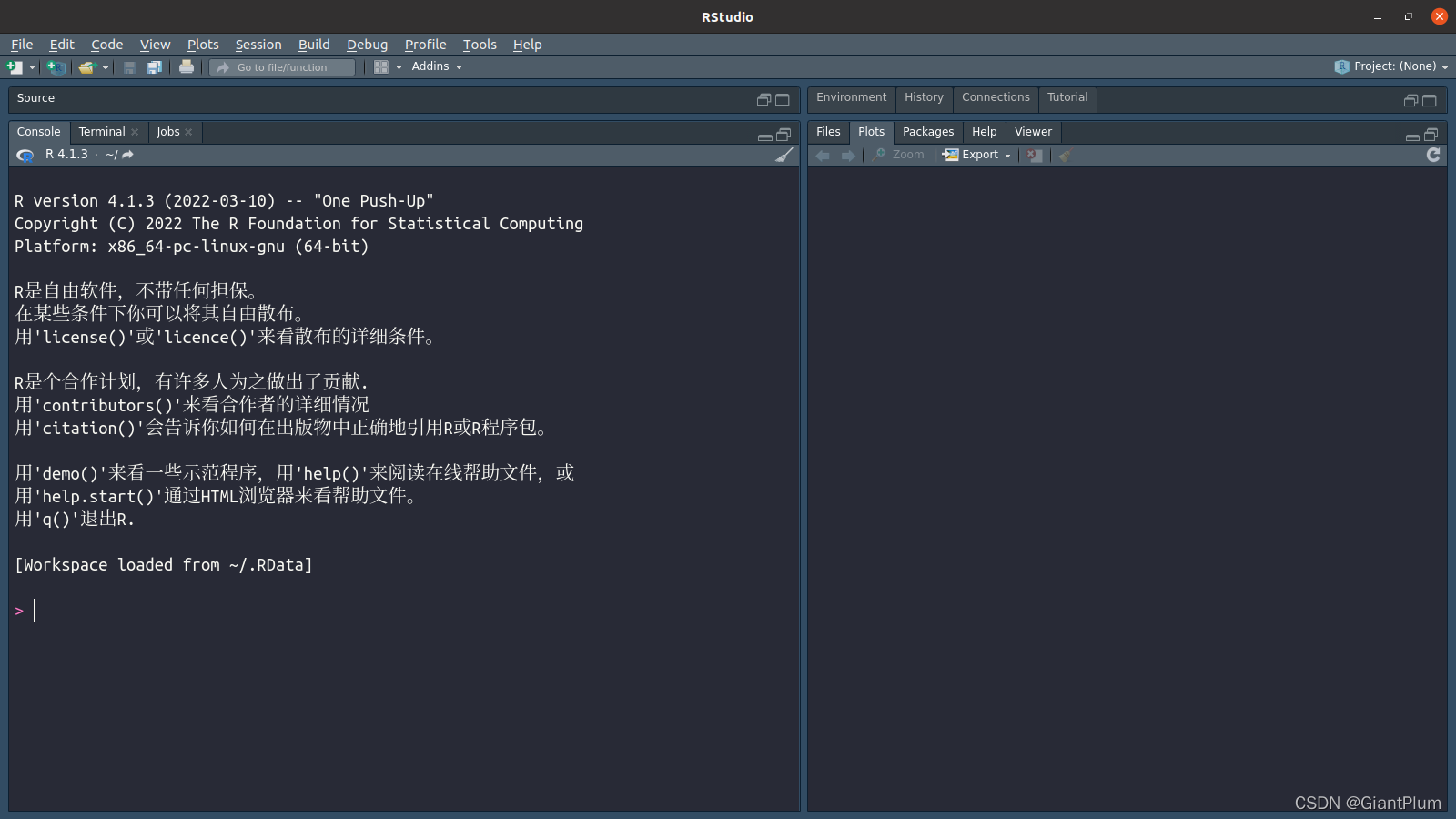This screenshot has height=819, width=1456.
Task: Go to the next plot with the forward arrow
Action: click(848, 155)
